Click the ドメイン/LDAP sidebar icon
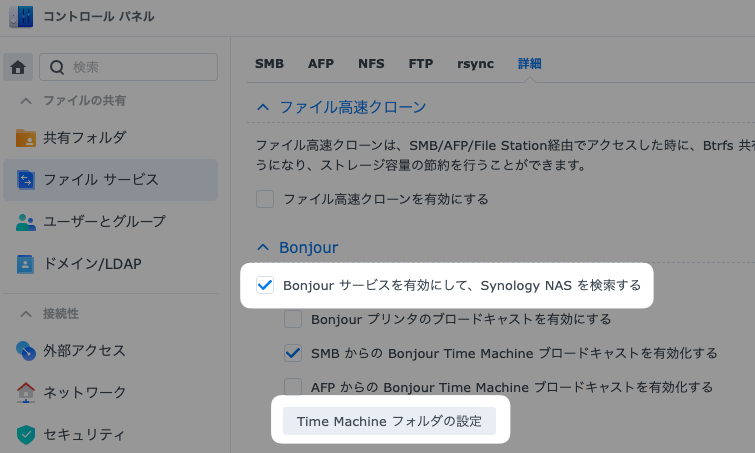The width and height of the screenshot is (755, 453). [26, 264]
